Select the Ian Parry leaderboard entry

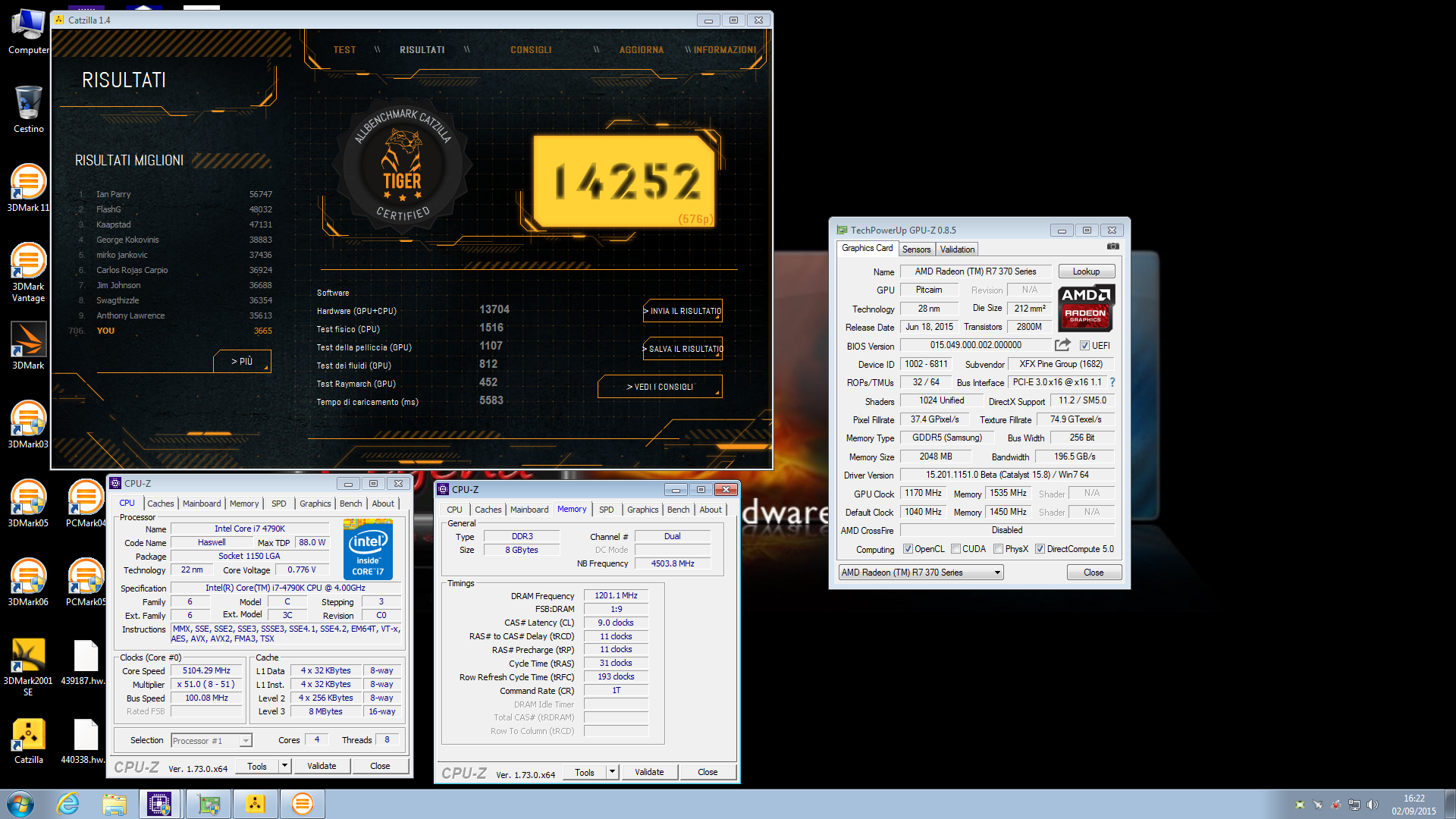click(176, 194)
